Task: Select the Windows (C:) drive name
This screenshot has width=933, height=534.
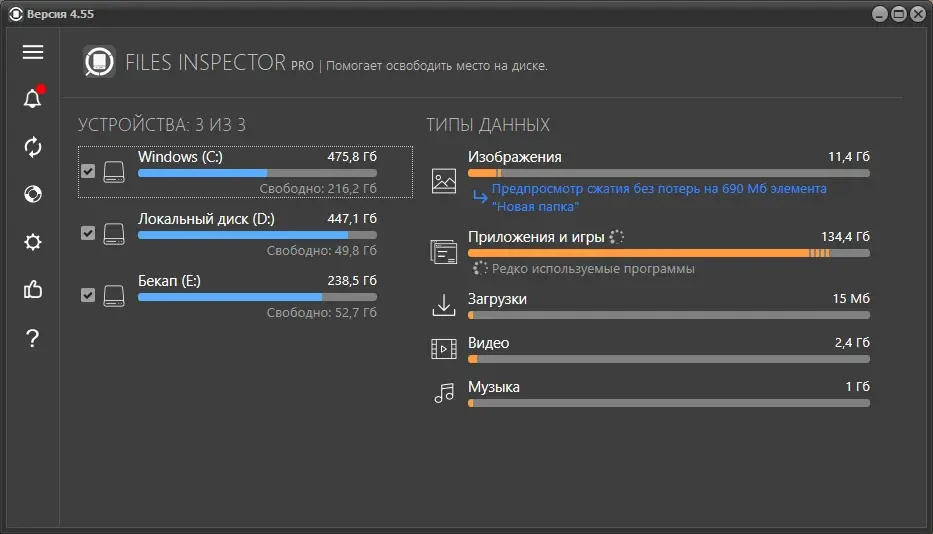Action: tap(180, 157)
